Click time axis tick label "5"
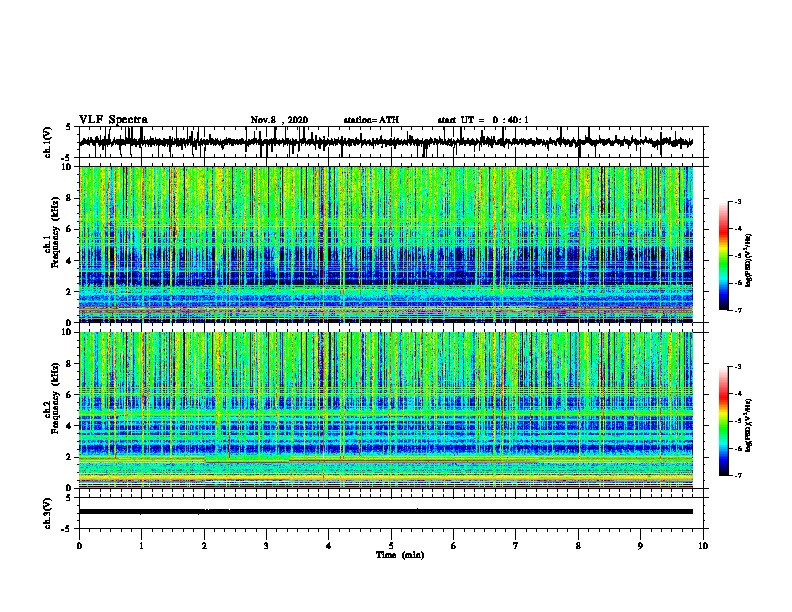This screenshot has height=612, width=792. [x=391, y=545]
